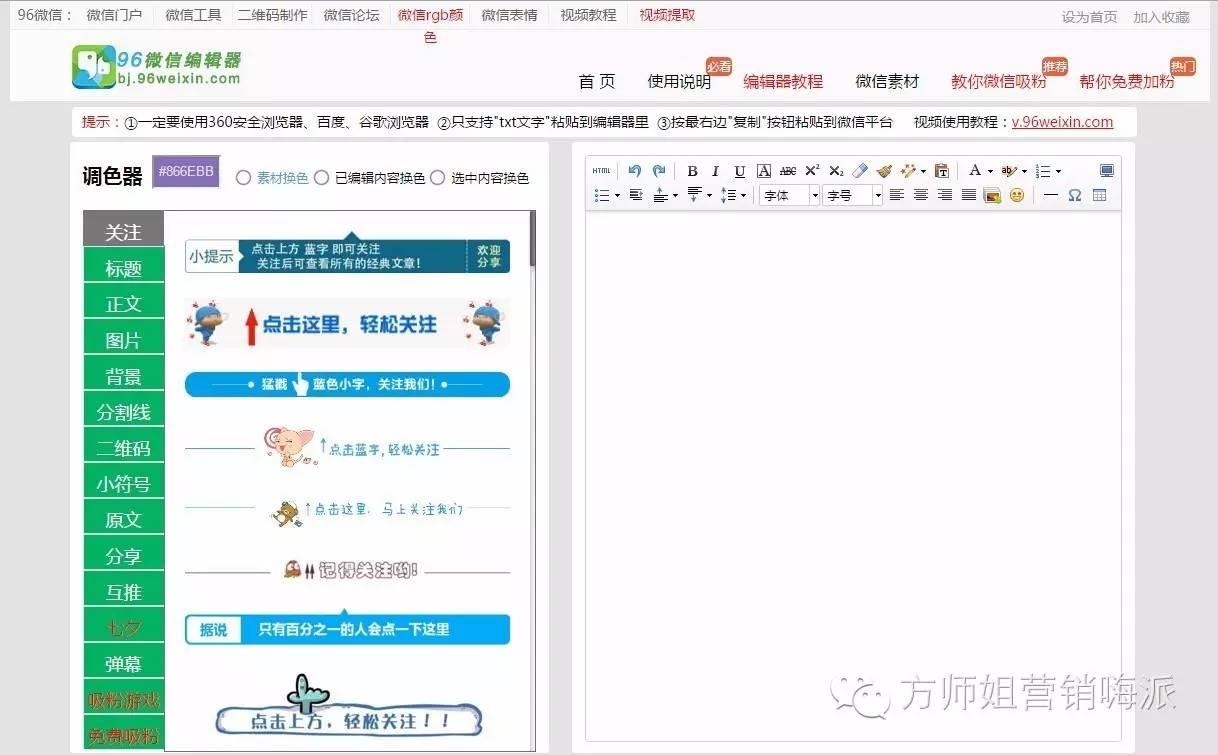Image resolution: width=1218 pixels, height=755 pixels.
Task: Open the 字体 font family dropdown
Action: click(x=789, y=195)
